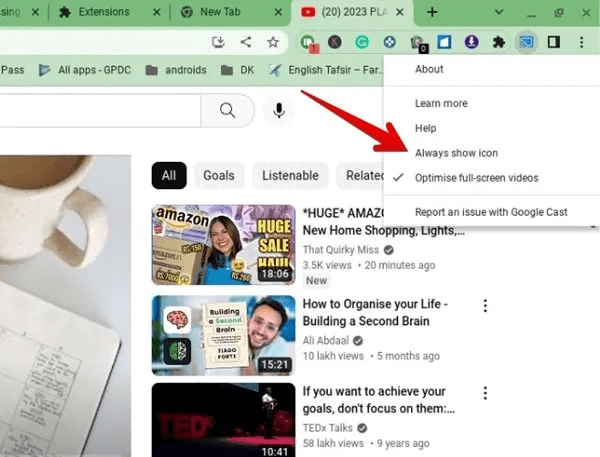Viewport: 600px width, 457px height.
Task: Open the Chrome three-dot menu
Action: pos(581,42)
